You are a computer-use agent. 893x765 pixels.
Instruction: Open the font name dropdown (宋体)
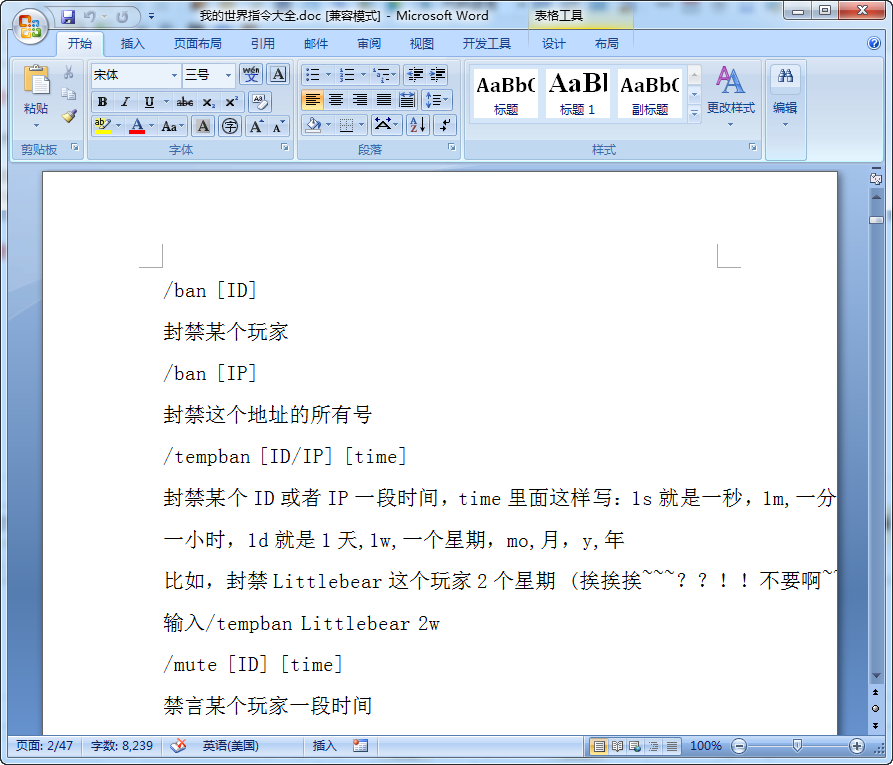pos(174,75)
